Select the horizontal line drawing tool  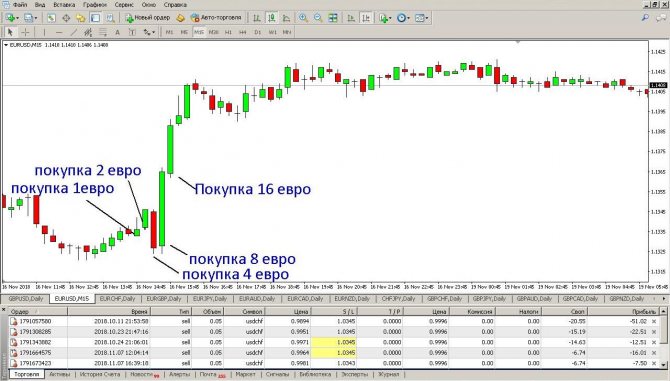59,32
